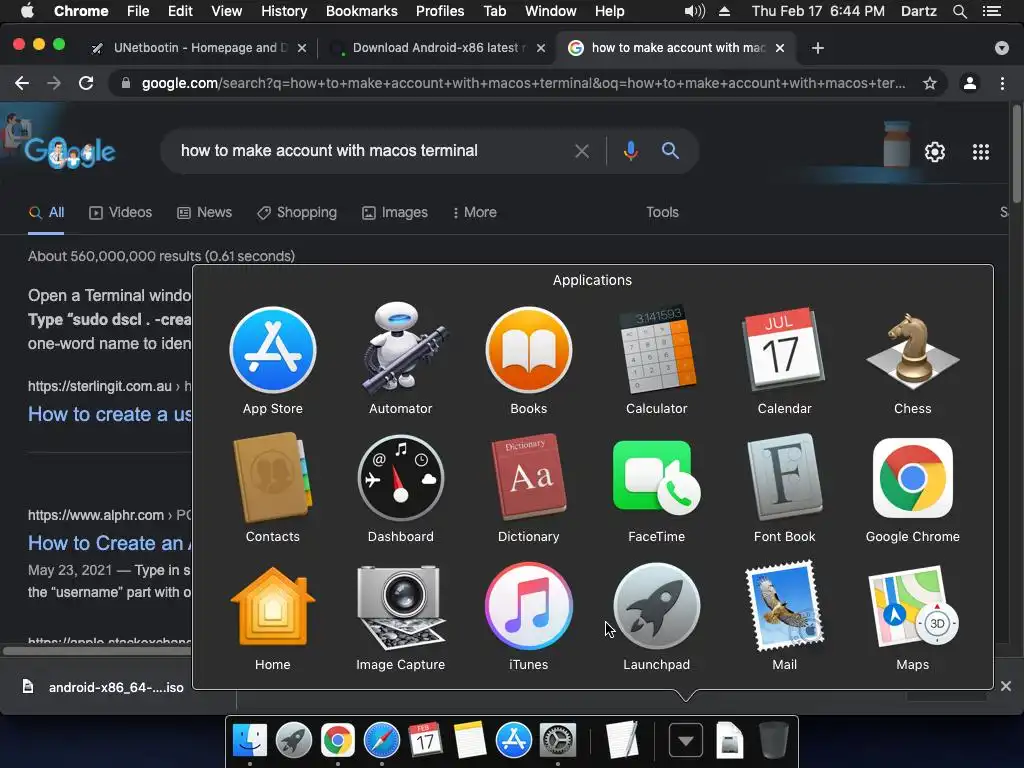Open a new Chrome tab
The width and height of the screenshot is (1024, 768).
tap(818, 48)
